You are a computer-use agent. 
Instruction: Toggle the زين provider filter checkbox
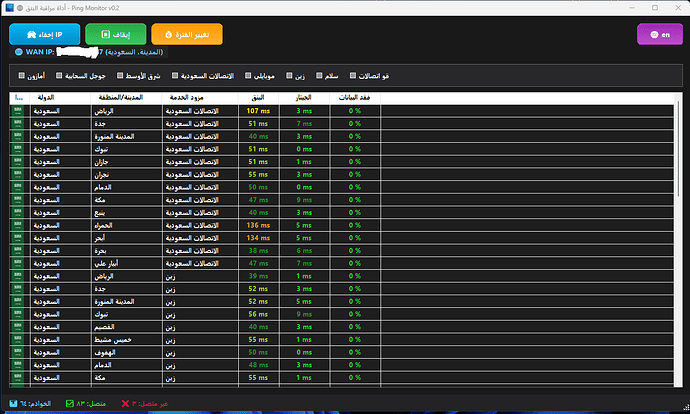tap(287, 76)
